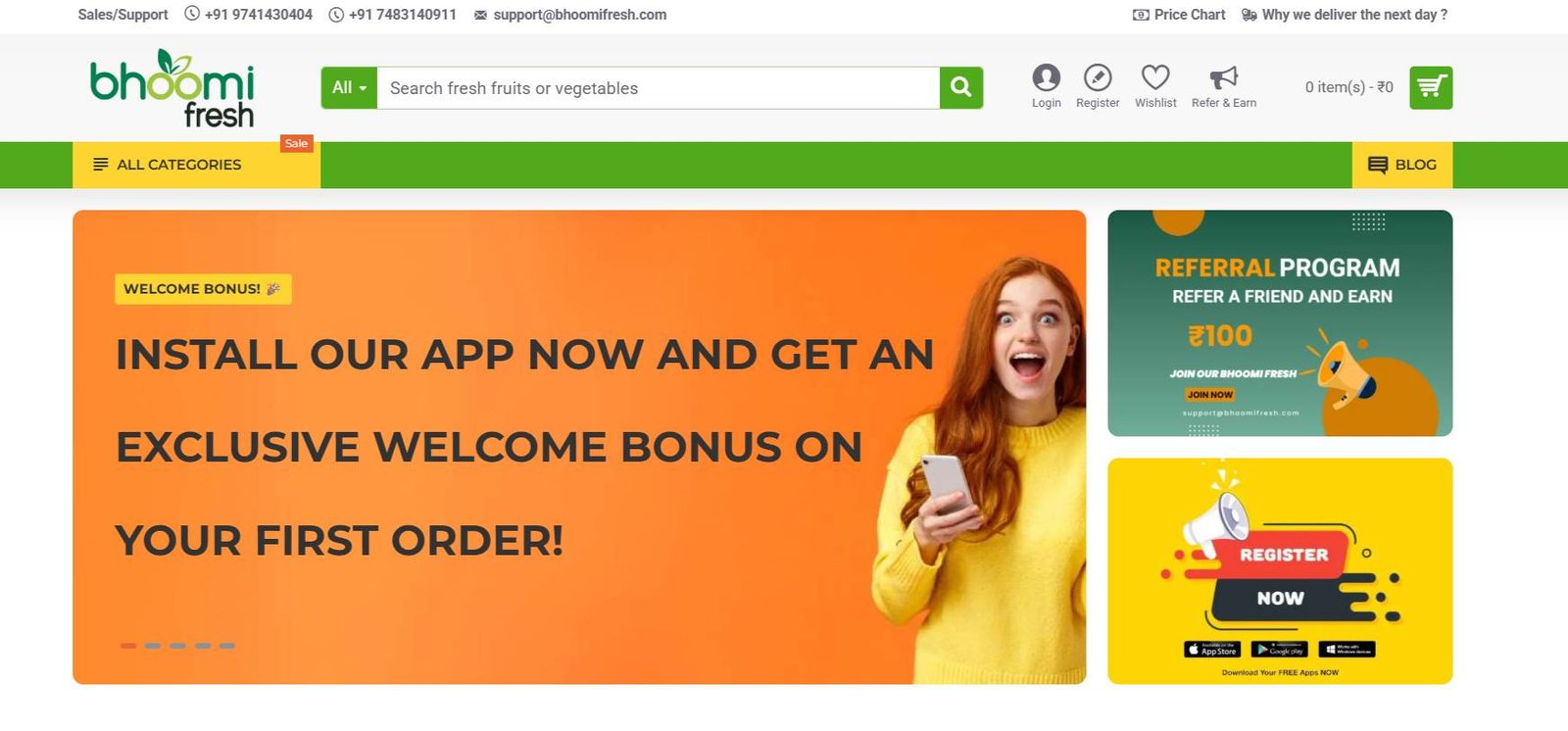1568x731 pixels.
Task: Click the green search magnifier button
Action: pos(960,88)
